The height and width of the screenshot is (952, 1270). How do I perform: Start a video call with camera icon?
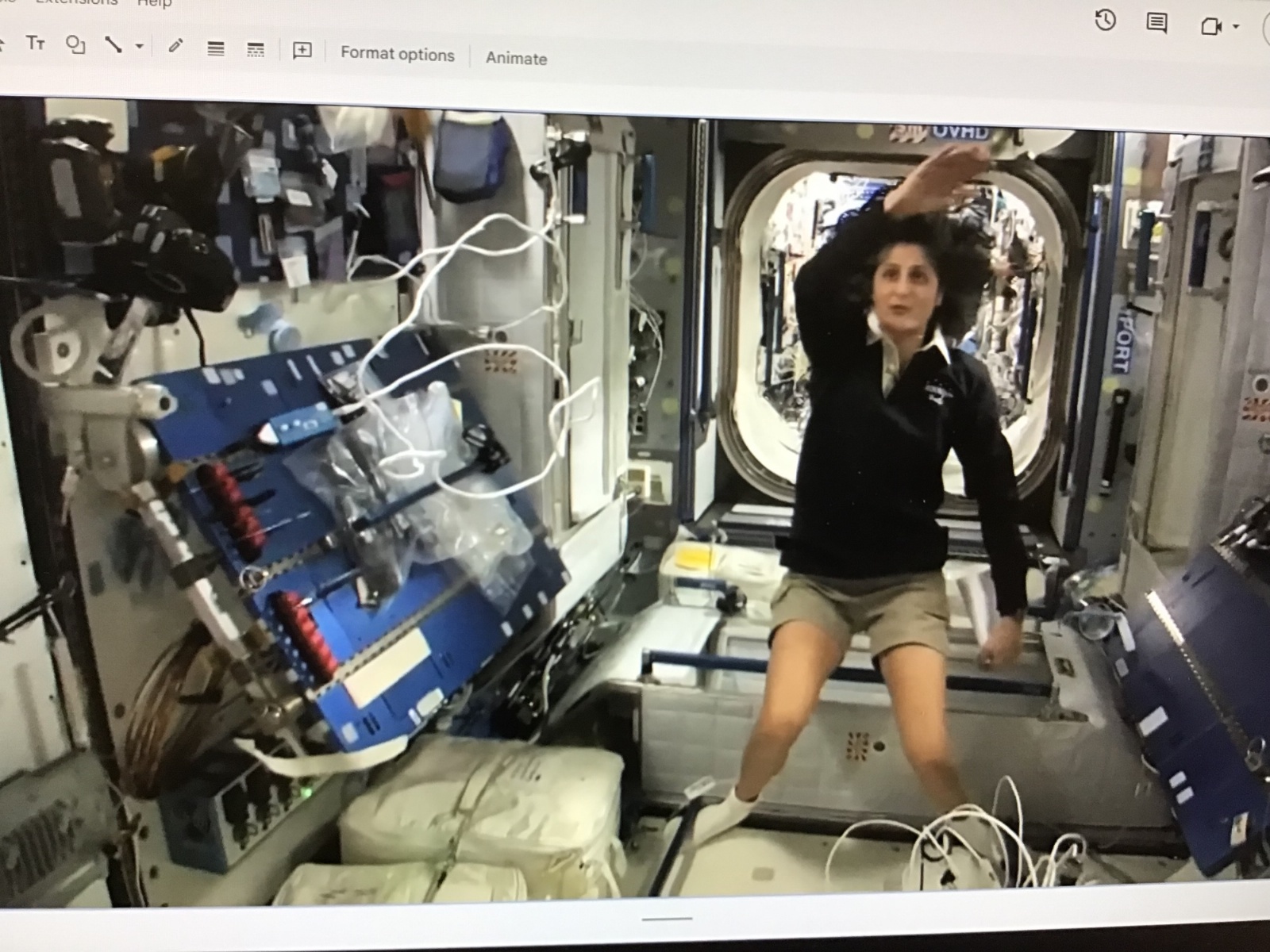1210,26
